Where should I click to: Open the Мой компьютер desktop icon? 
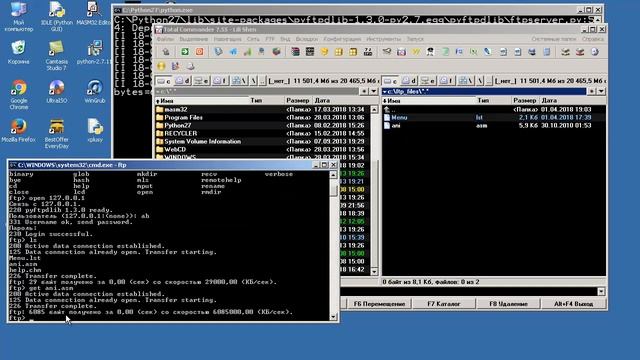point(18,16)
